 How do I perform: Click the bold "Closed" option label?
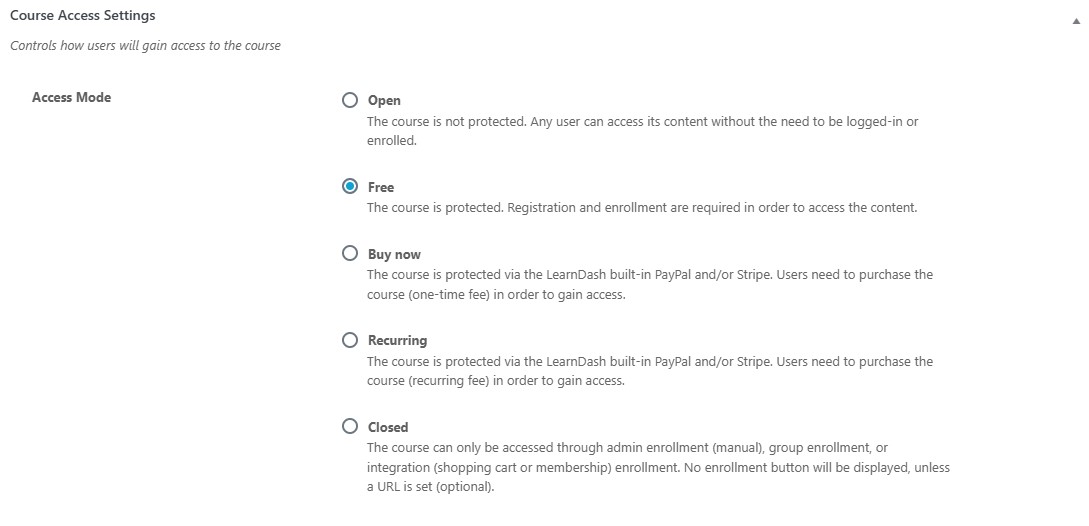point(388,427)
